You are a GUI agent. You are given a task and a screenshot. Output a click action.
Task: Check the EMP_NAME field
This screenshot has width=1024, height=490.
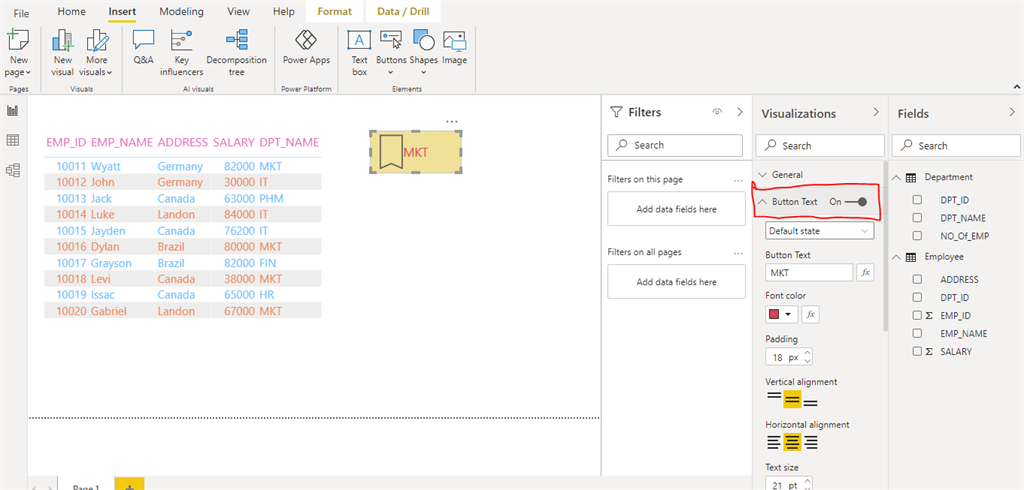(918, 333)
